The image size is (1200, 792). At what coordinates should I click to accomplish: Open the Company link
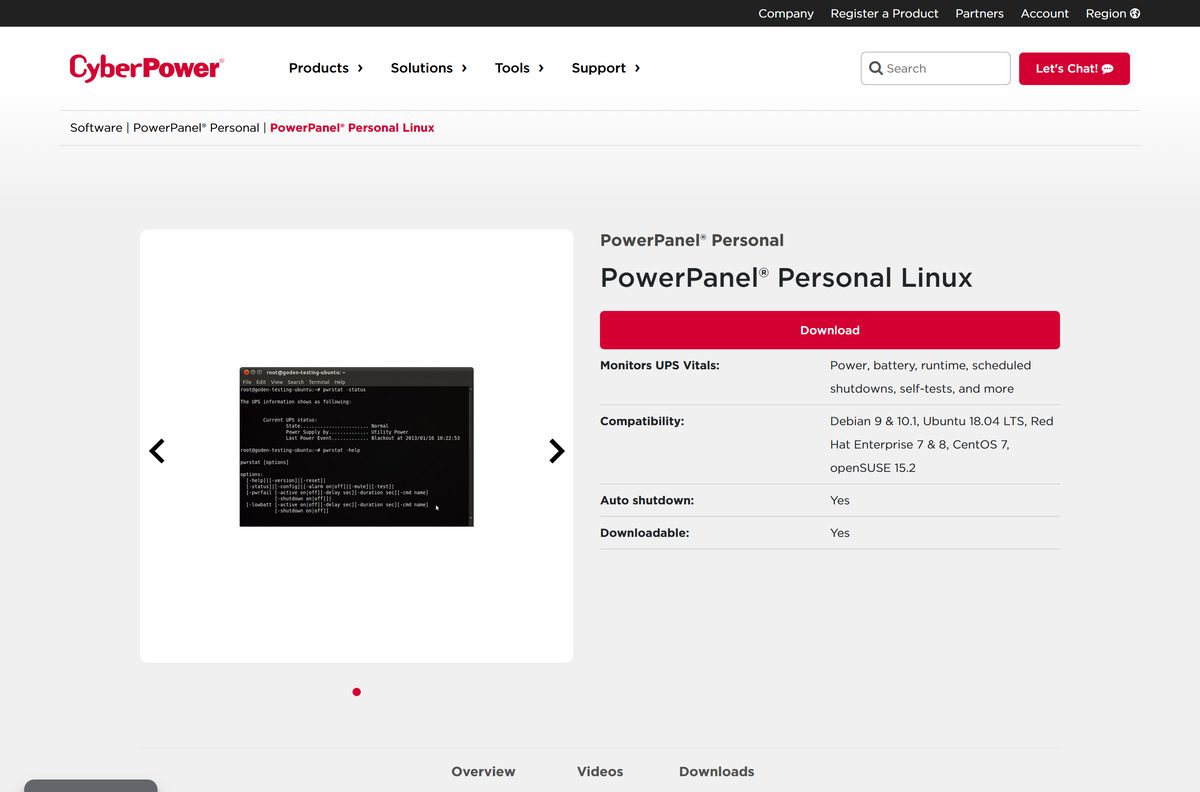point(786,13)
